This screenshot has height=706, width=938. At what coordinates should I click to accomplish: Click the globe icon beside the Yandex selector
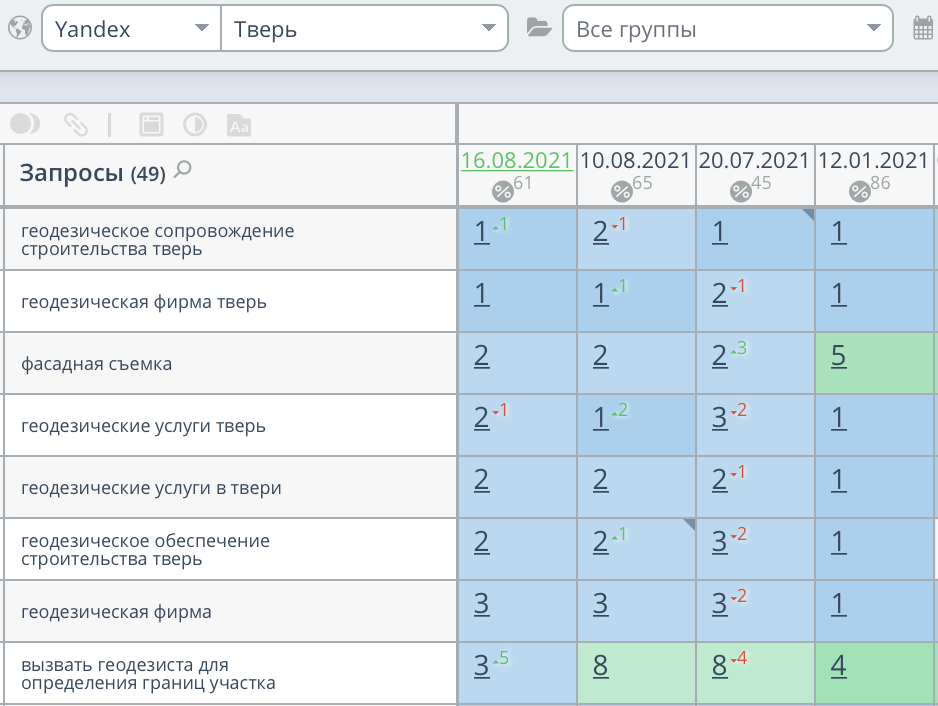(18, 29)
